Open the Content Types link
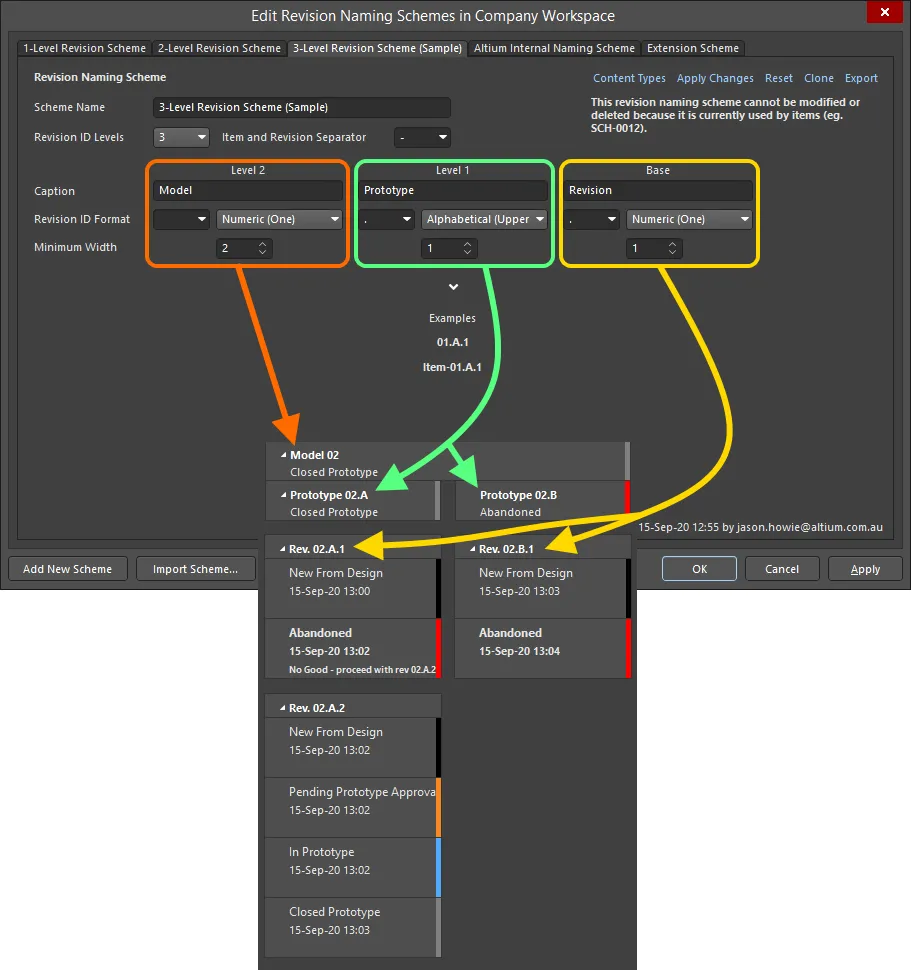The height and width of the screenshot is (970, 911). 629,78
